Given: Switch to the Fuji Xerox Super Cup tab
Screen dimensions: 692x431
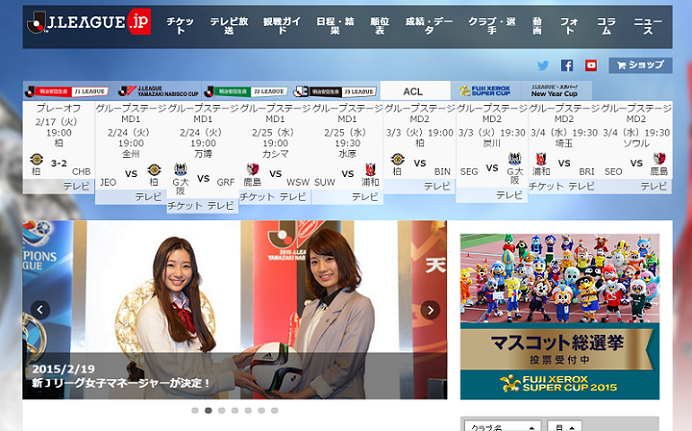Looking at the screenshot, I should tap(485, 91).
